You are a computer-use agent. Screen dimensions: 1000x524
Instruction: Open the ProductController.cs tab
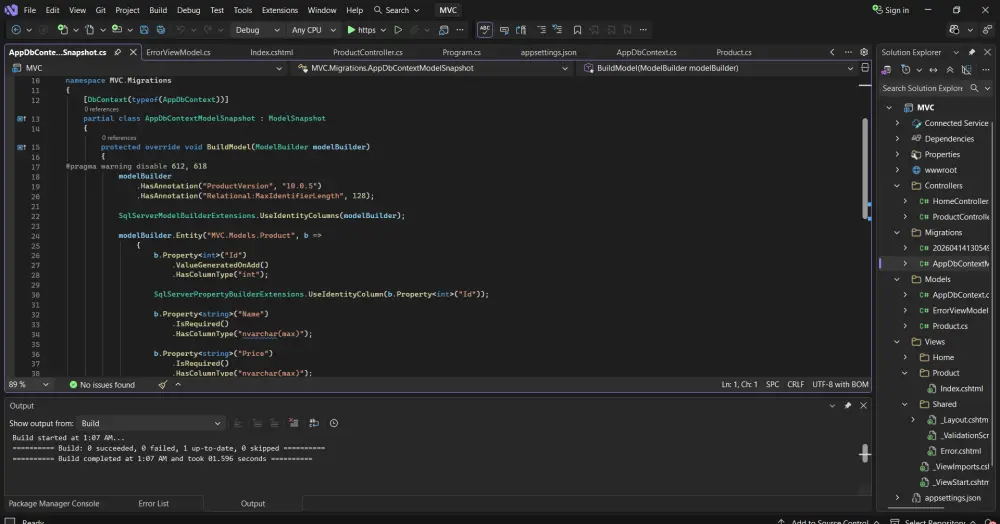(x=367, y=52)
